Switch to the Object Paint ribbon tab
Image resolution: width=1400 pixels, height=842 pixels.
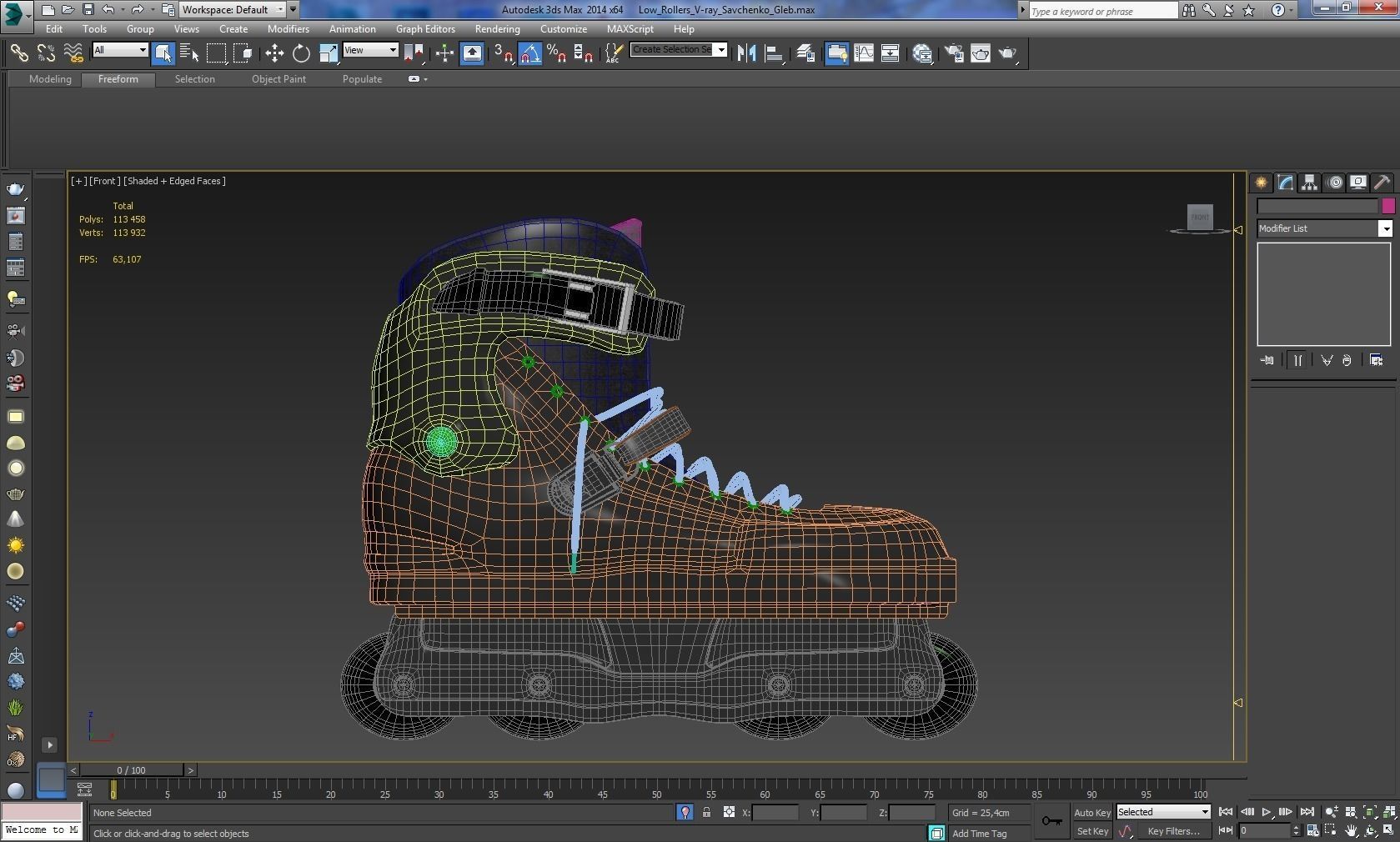pyautogui.click(x=278, y=79)
